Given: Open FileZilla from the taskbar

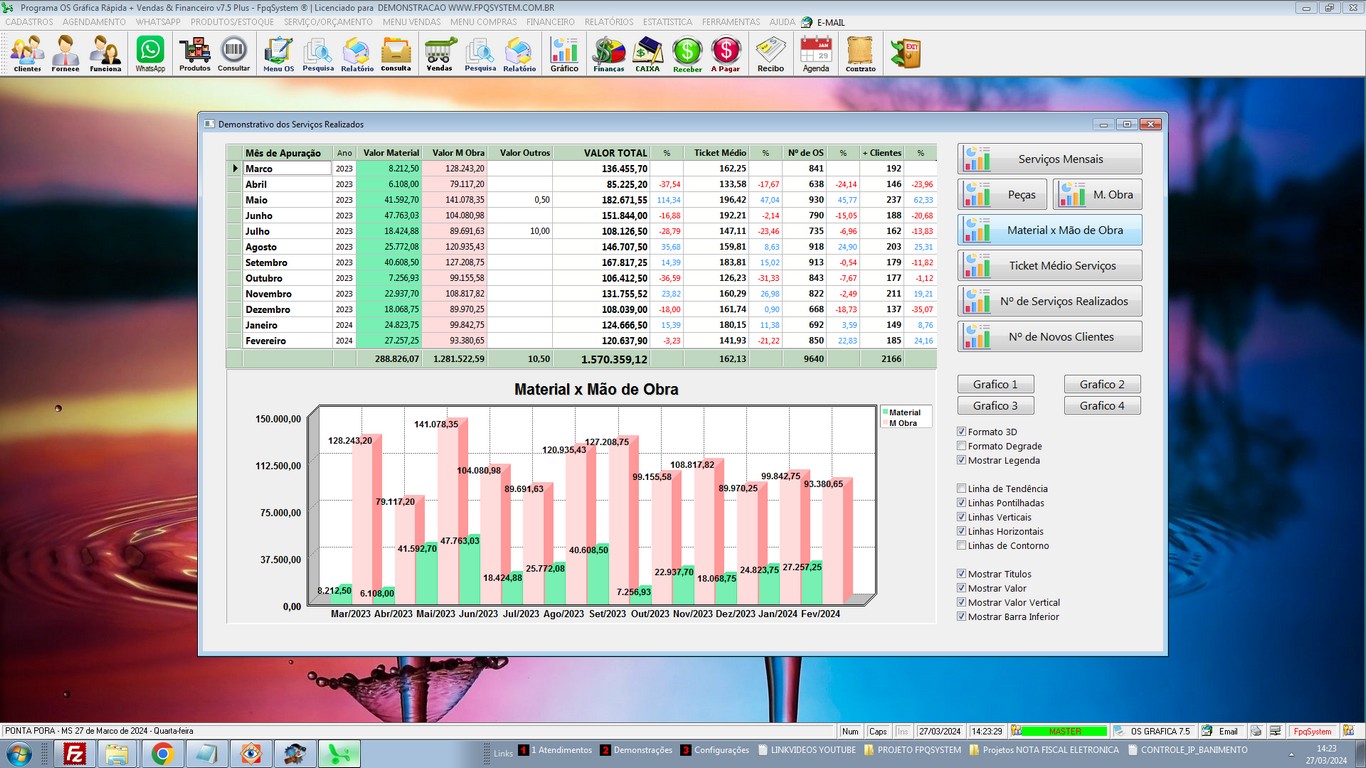Looking at the screenshot, I should point(73,753).
